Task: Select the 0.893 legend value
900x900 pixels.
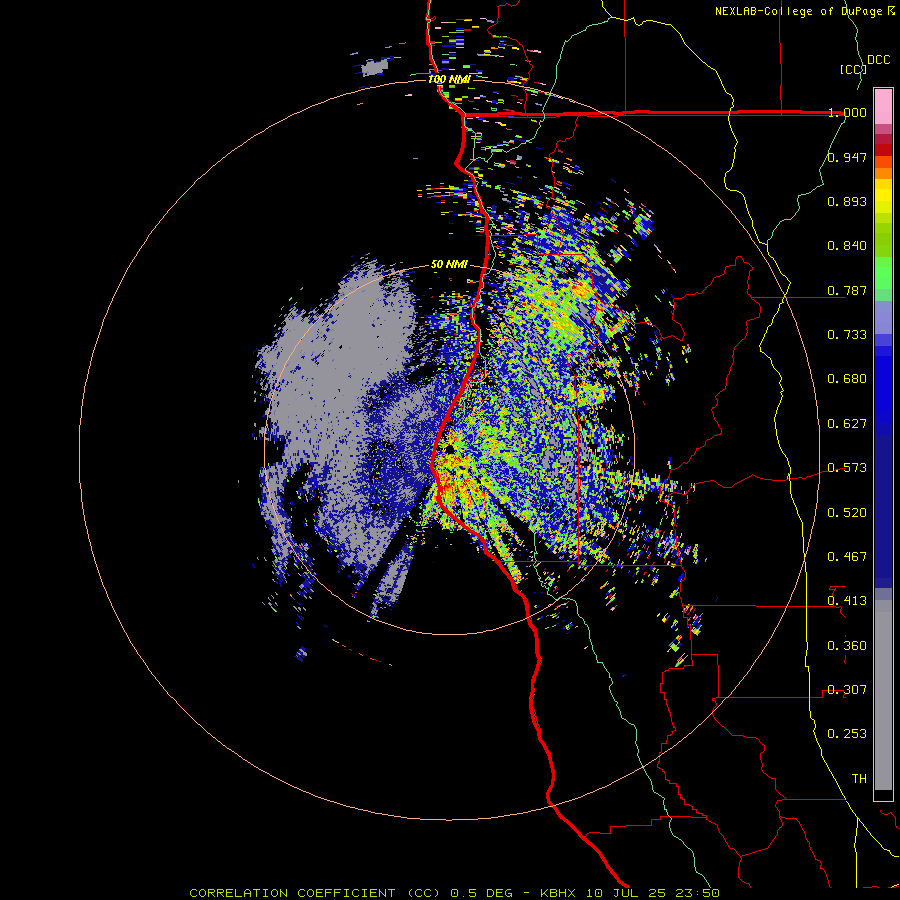Action: coord(847,201)
